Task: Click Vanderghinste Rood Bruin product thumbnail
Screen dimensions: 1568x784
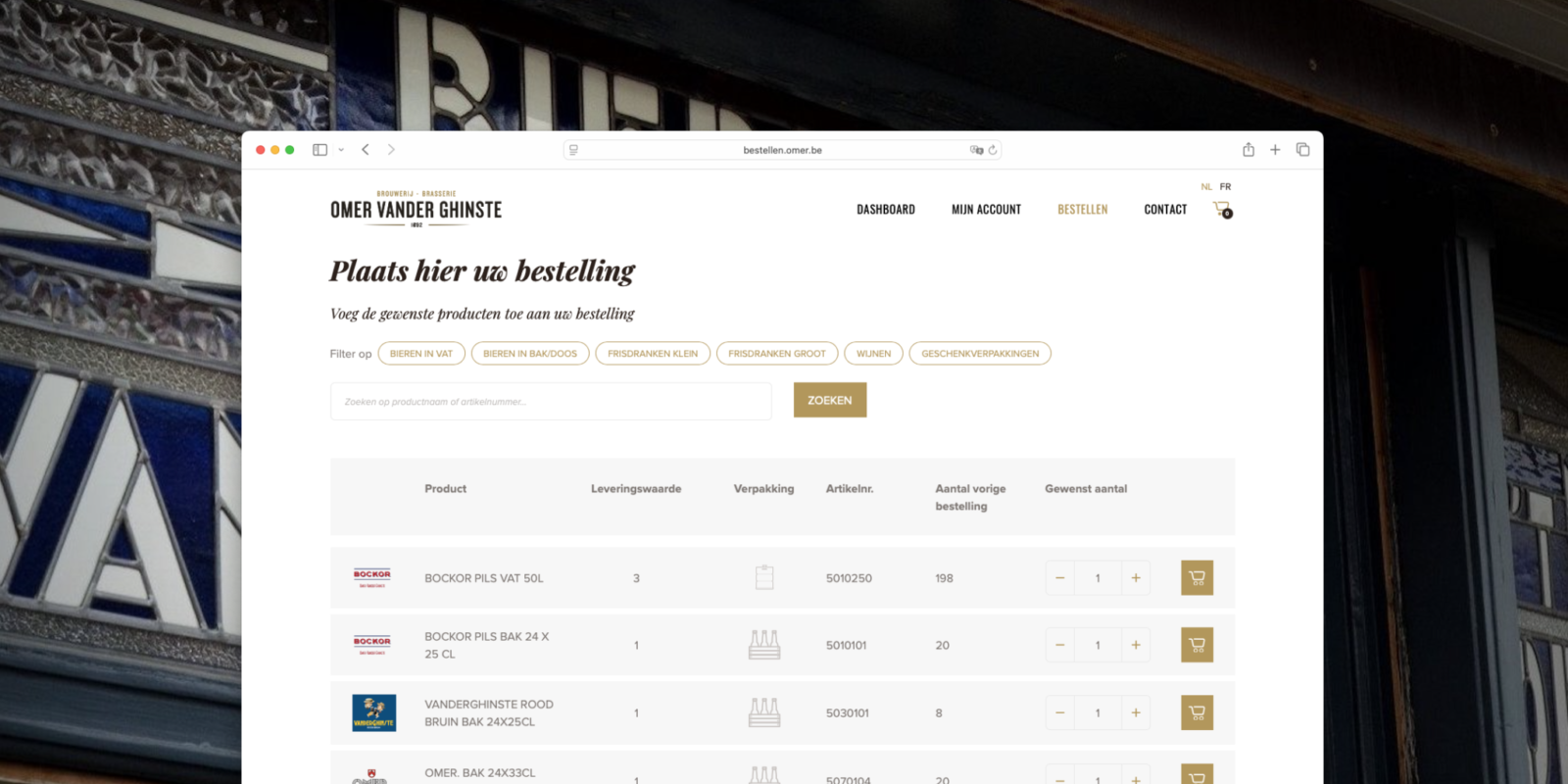Action: pos(374,713)
